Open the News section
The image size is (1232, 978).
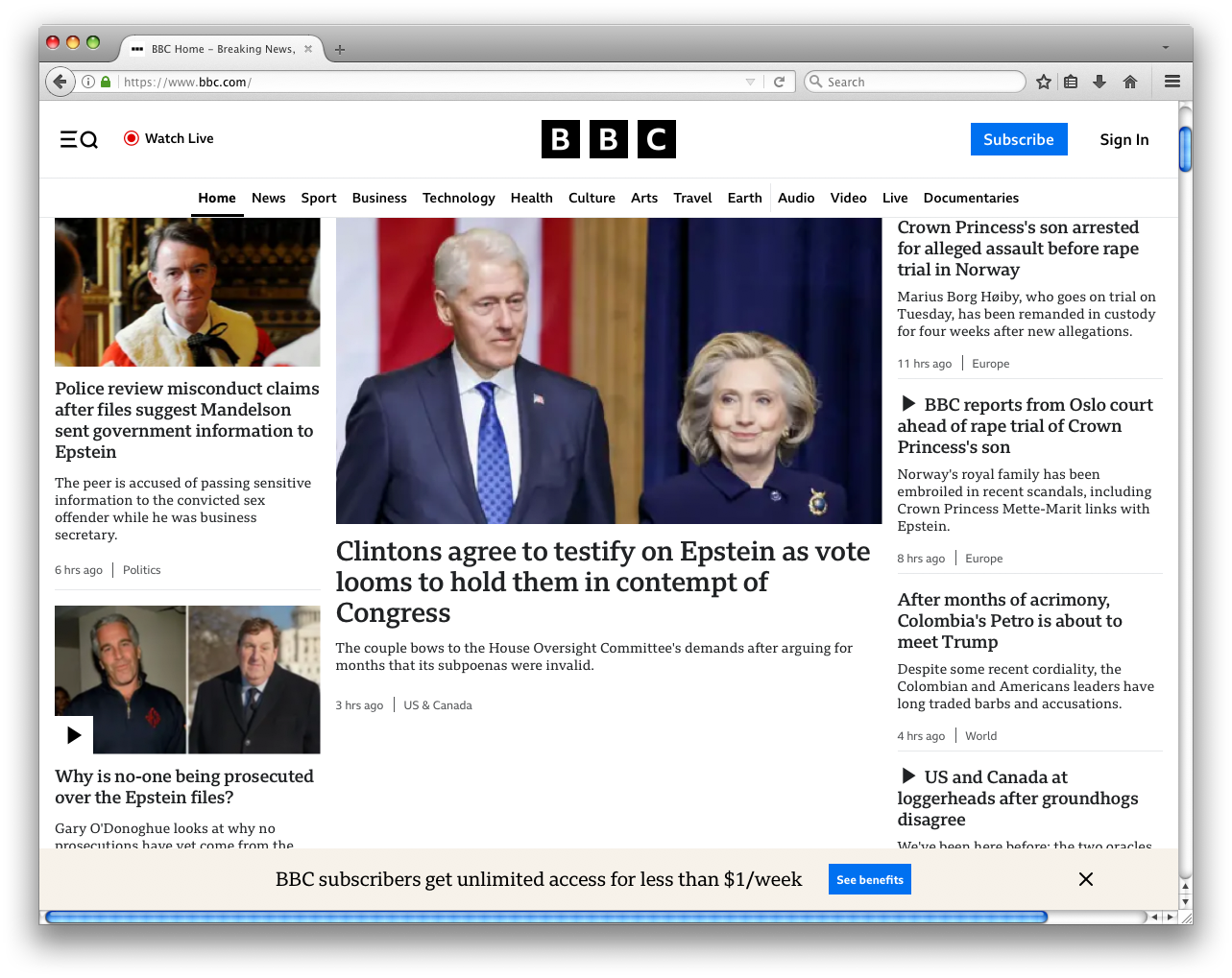point(269,198)
